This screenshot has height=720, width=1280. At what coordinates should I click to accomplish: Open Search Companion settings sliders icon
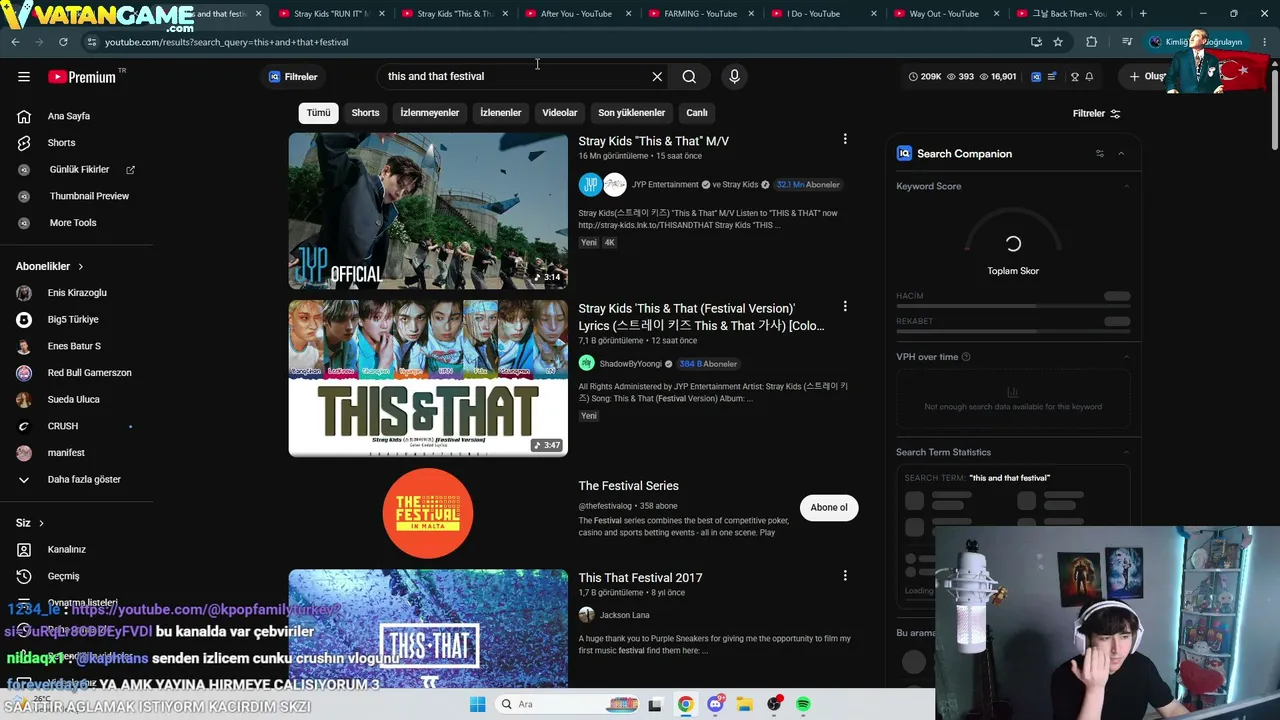click(1100, 154)
